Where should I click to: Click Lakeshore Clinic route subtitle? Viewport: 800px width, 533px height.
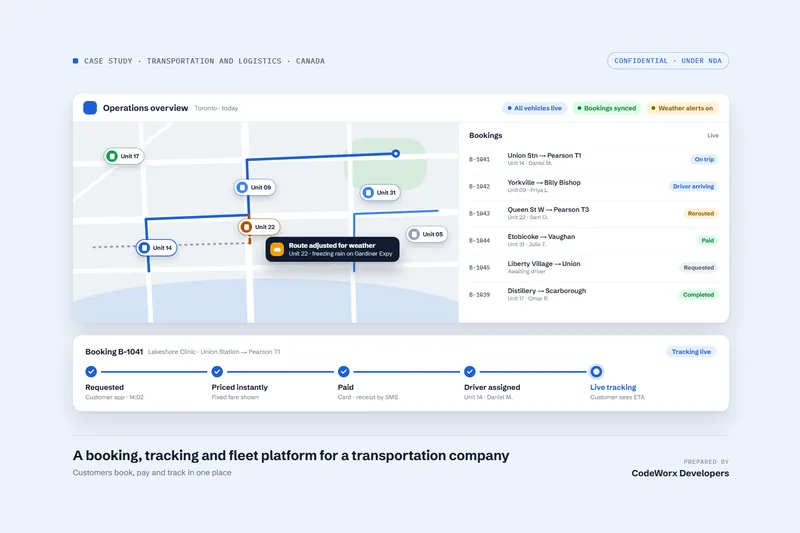coord(214,352)
